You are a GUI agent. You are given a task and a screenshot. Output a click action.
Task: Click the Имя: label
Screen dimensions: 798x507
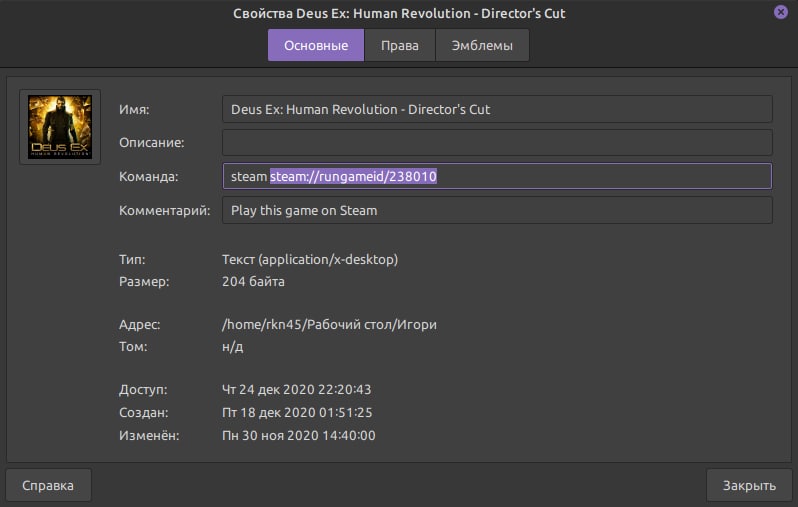tap(134, 109)
